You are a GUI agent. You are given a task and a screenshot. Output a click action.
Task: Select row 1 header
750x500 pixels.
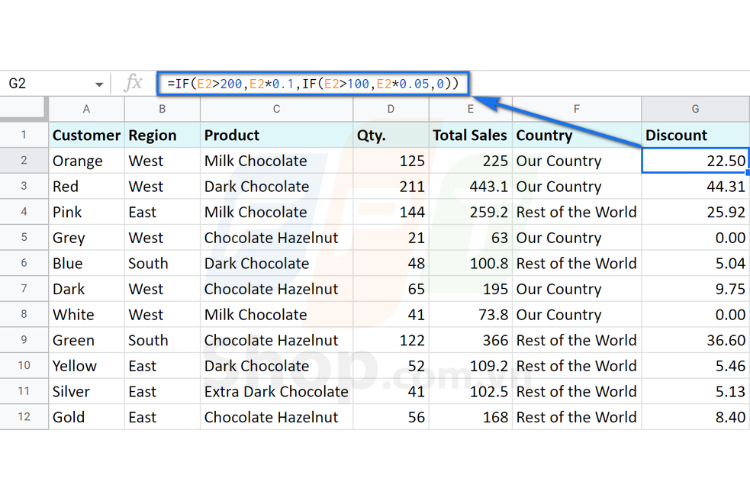[x=24, y=135]
